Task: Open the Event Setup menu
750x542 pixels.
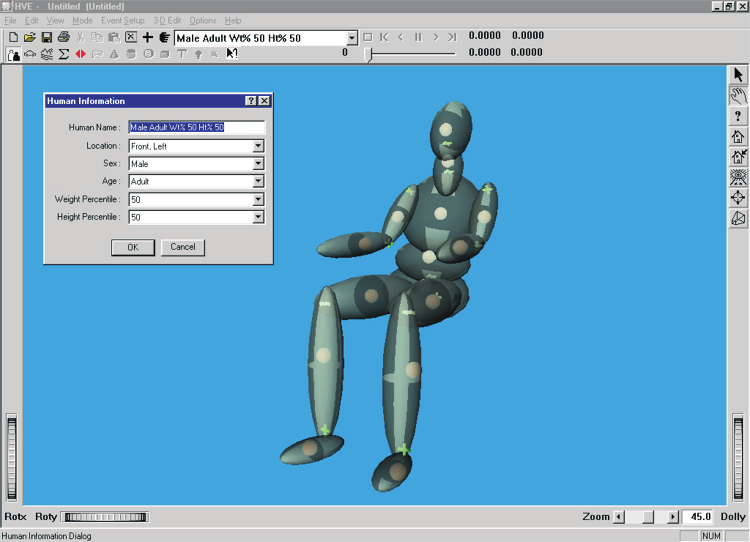Action: 122,21
